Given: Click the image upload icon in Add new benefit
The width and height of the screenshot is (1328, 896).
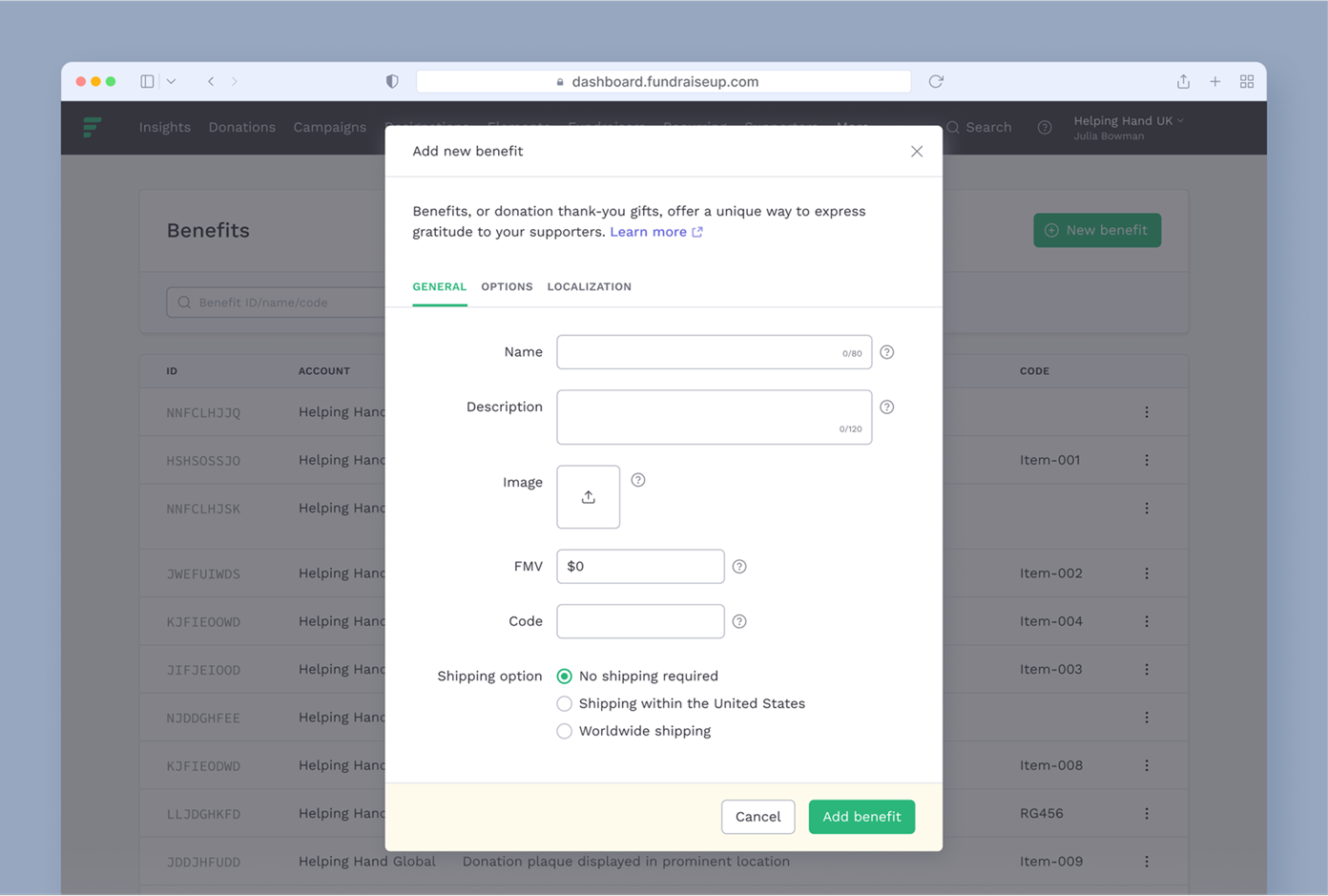Looking at the screenshot, I should pos(588,496).
